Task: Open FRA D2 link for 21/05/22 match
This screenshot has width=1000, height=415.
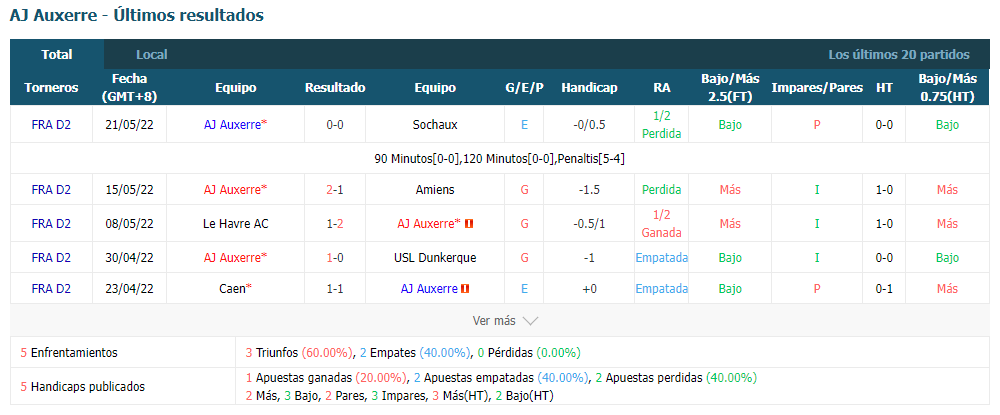Action: pos(51,125)
